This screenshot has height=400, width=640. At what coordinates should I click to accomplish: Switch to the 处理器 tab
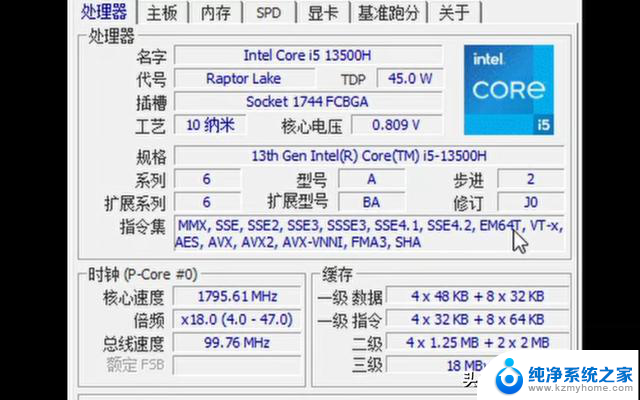pyautogui.click(x=104, y=12)
